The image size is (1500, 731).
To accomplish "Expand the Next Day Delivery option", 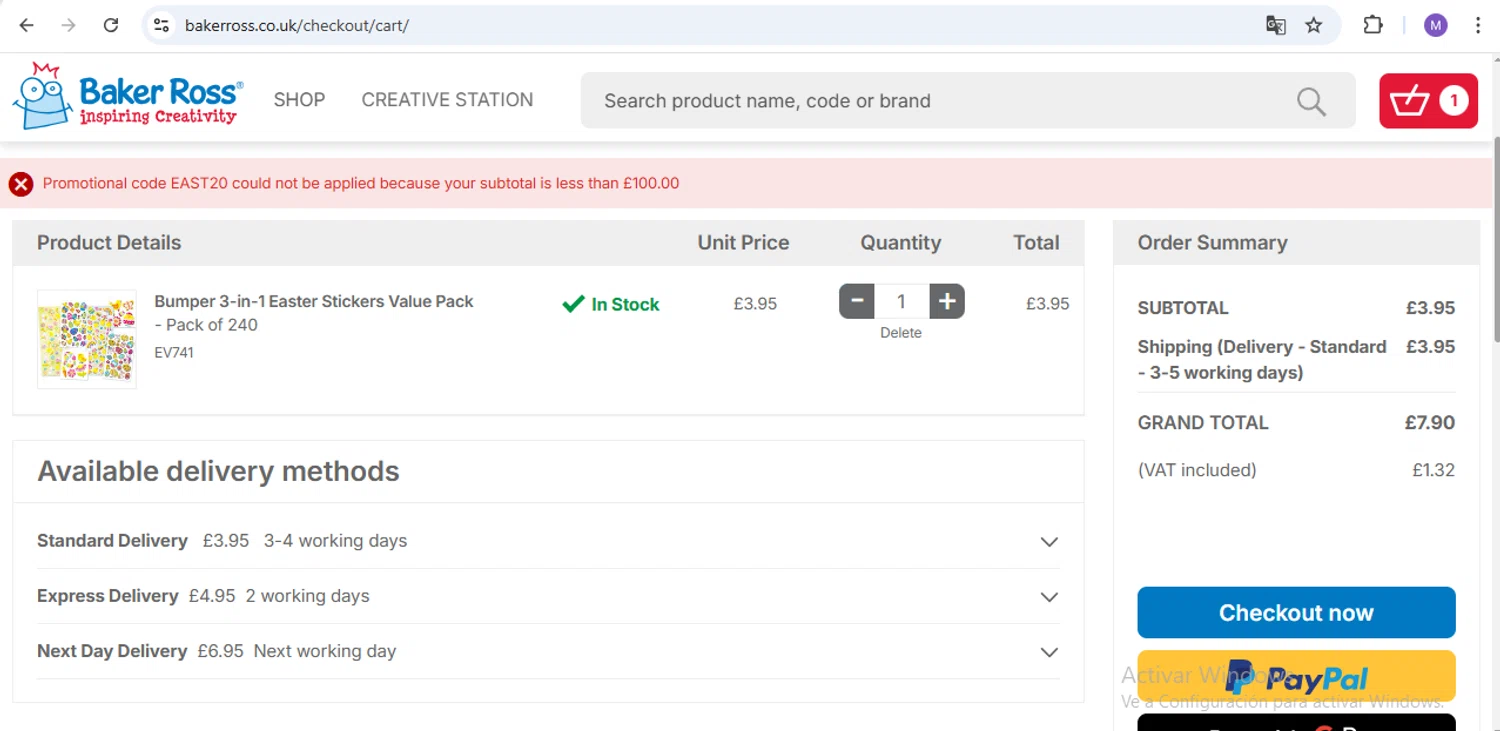I will (x=1048, y=652).
